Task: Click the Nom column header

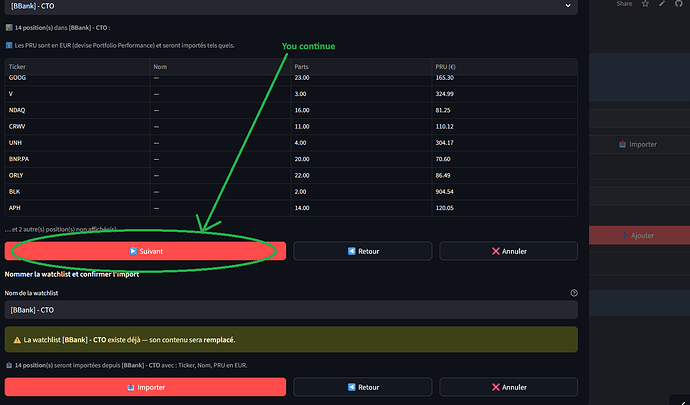Action: click(x=161, y=68)
